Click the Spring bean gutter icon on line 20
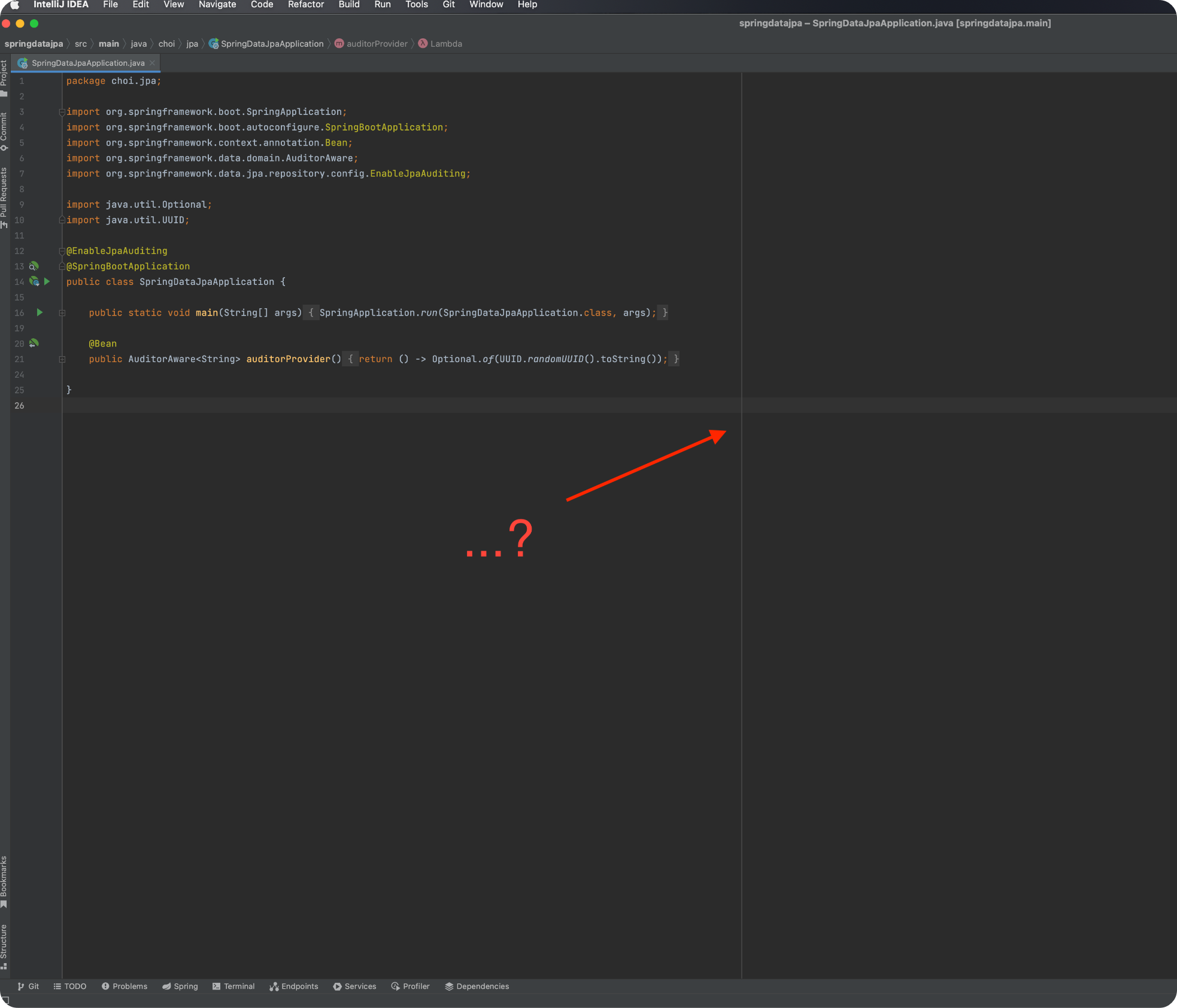This screenshot has height=1008, width=1177. [34, 343]
